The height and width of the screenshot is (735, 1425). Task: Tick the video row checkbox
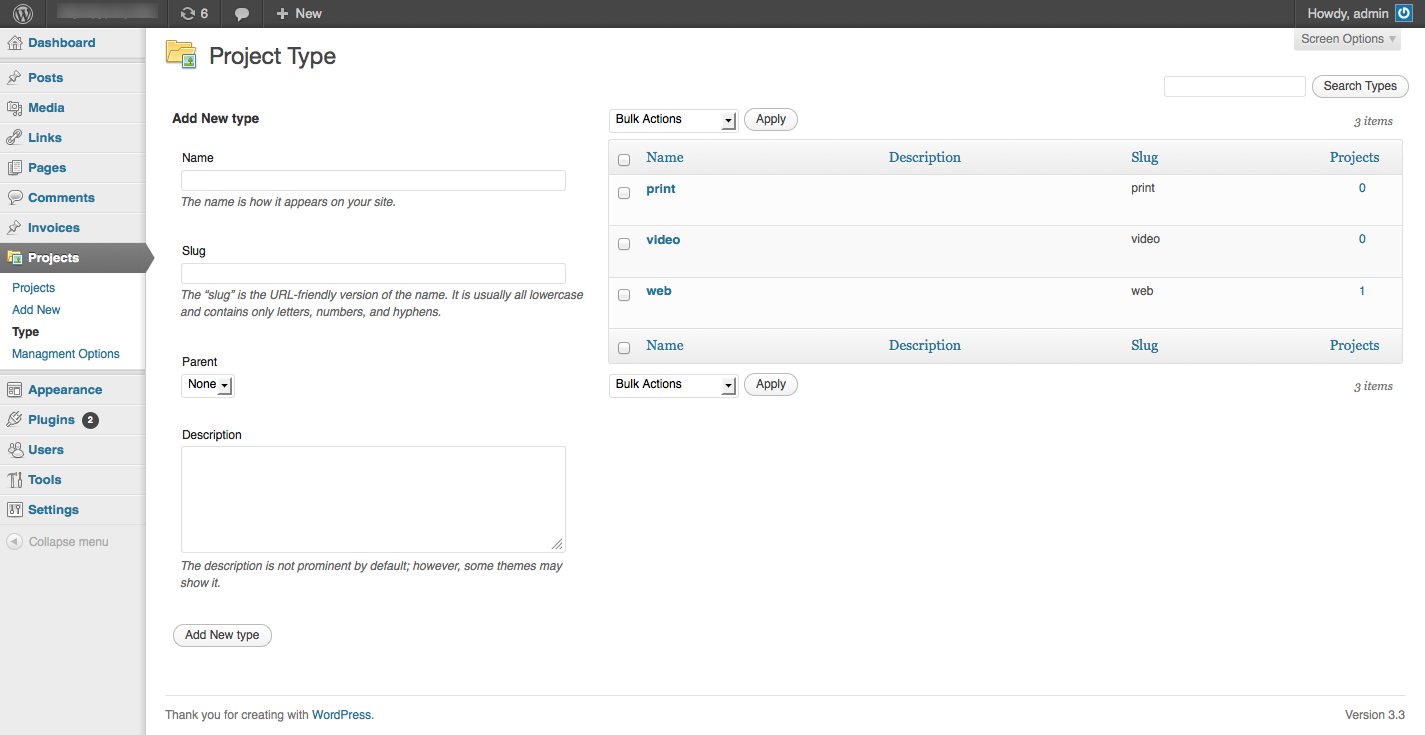pyautogui.click(x=624, y=244)
